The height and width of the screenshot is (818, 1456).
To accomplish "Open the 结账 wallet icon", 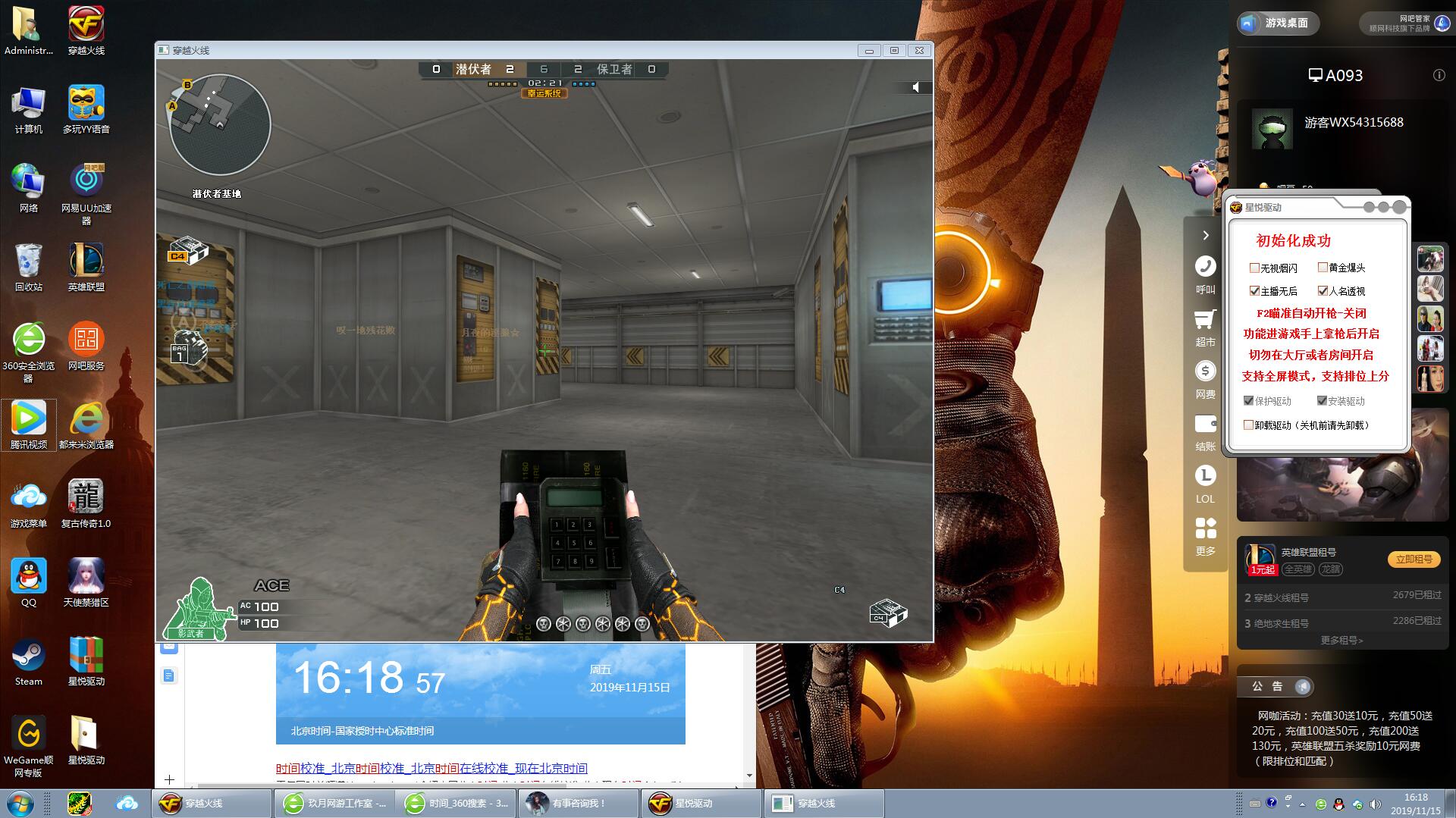I will pyautogui.click(x=1206, y=424).
